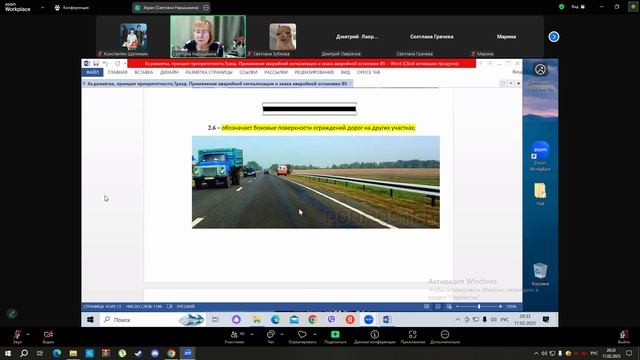The height and width of the screenshot is (360, 640).
Task: Open Данные конференции meeting info
Action: point(375,336)
